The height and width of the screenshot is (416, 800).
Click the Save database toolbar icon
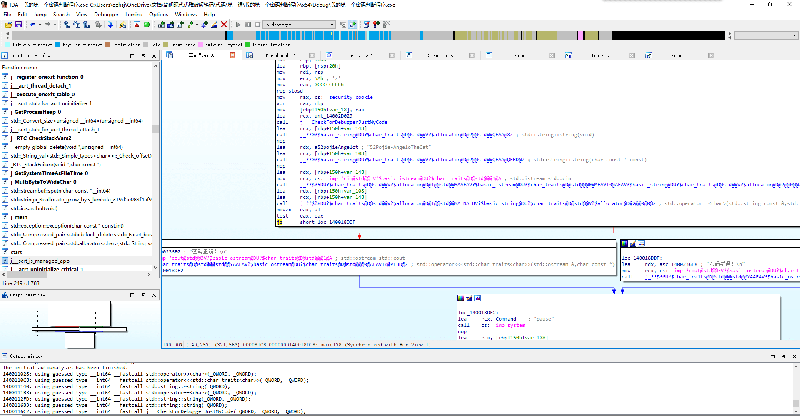[x=20, y=26]
